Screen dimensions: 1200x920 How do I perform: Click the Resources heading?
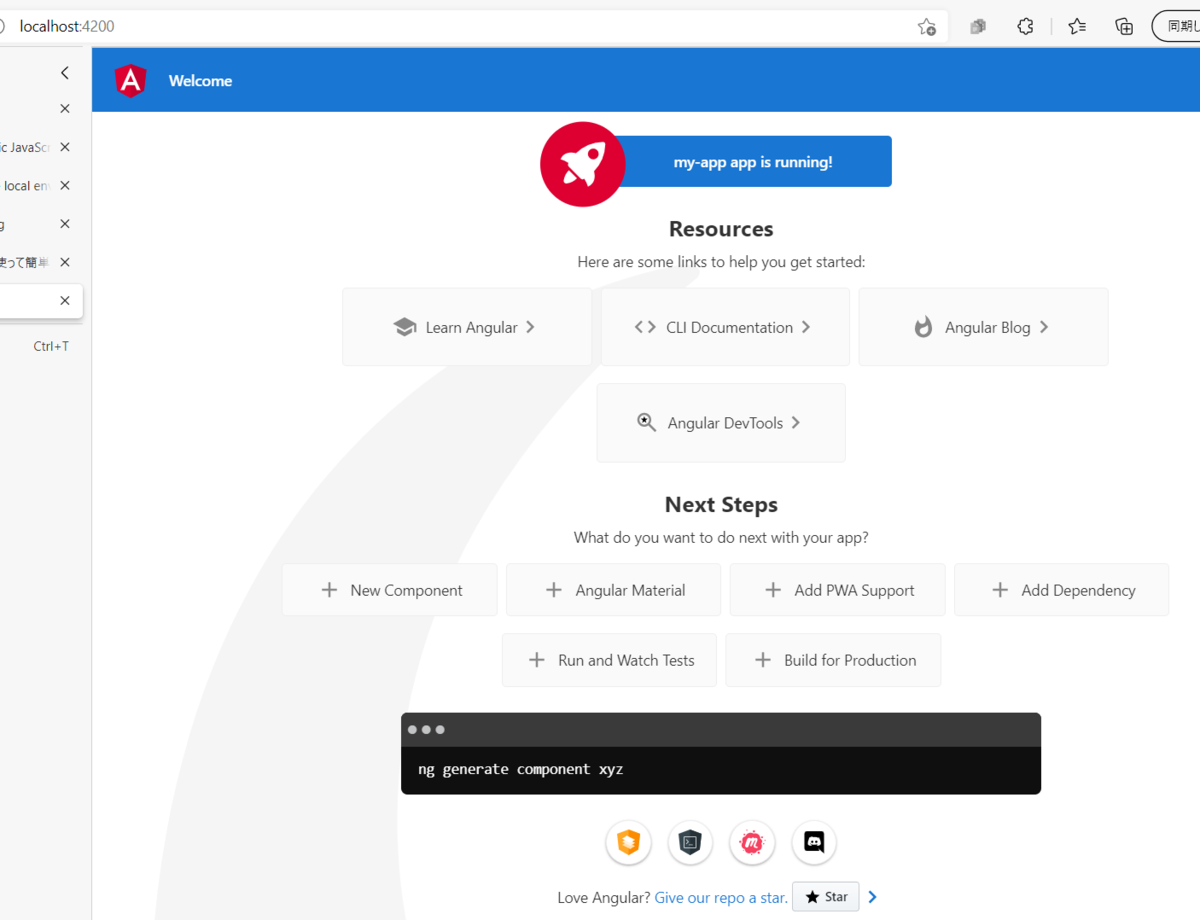click(x=721, y=229)
